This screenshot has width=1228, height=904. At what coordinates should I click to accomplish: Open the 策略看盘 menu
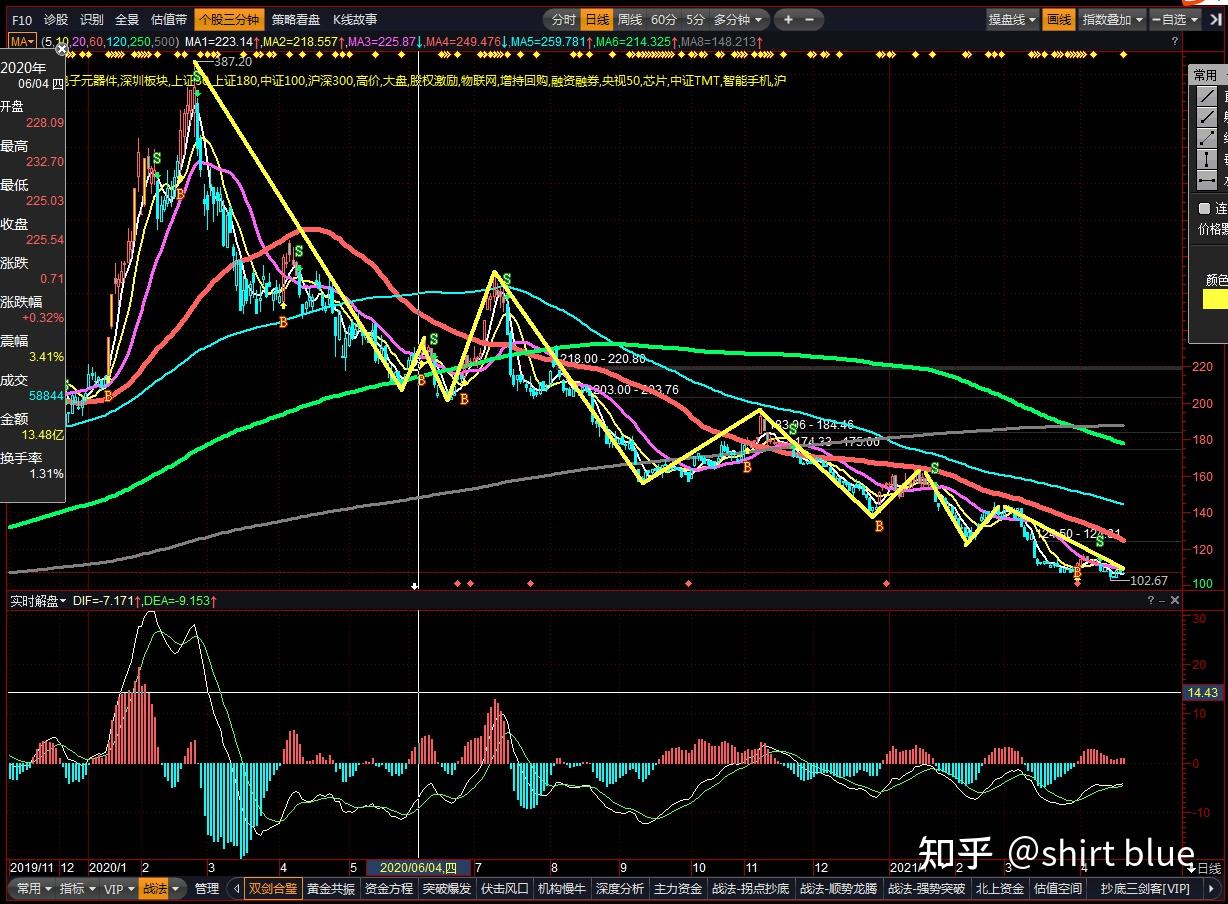click(x=296, y=19)
